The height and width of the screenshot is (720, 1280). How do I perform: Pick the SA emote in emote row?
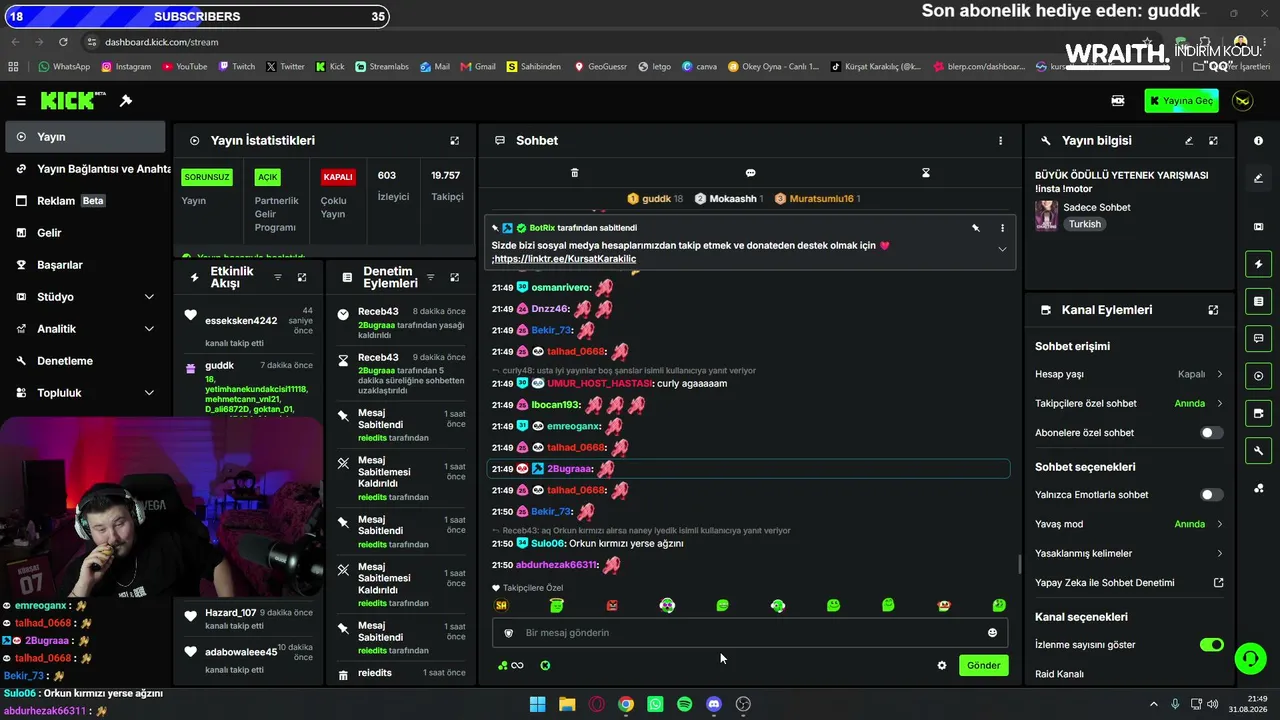501,605
